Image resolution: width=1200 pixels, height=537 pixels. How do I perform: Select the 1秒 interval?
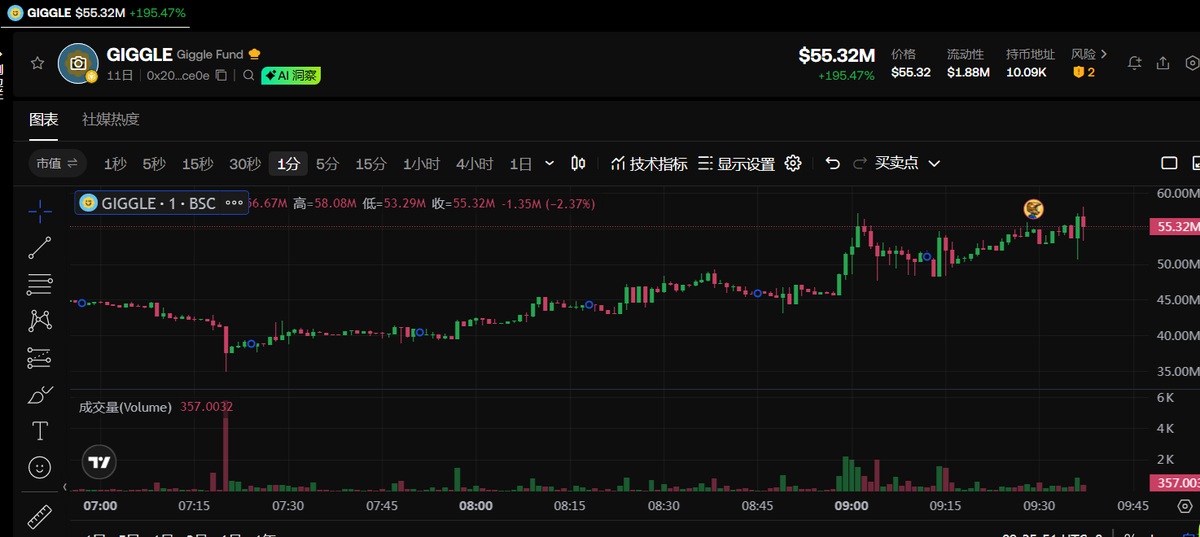click(115, 164)
